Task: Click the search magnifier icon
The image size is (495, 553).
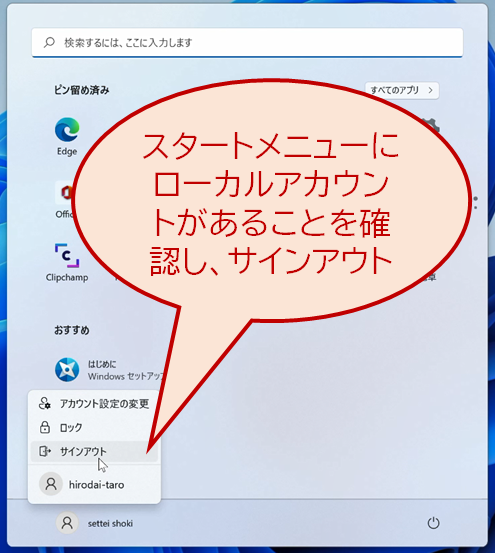Action: (x=49, y=42)
